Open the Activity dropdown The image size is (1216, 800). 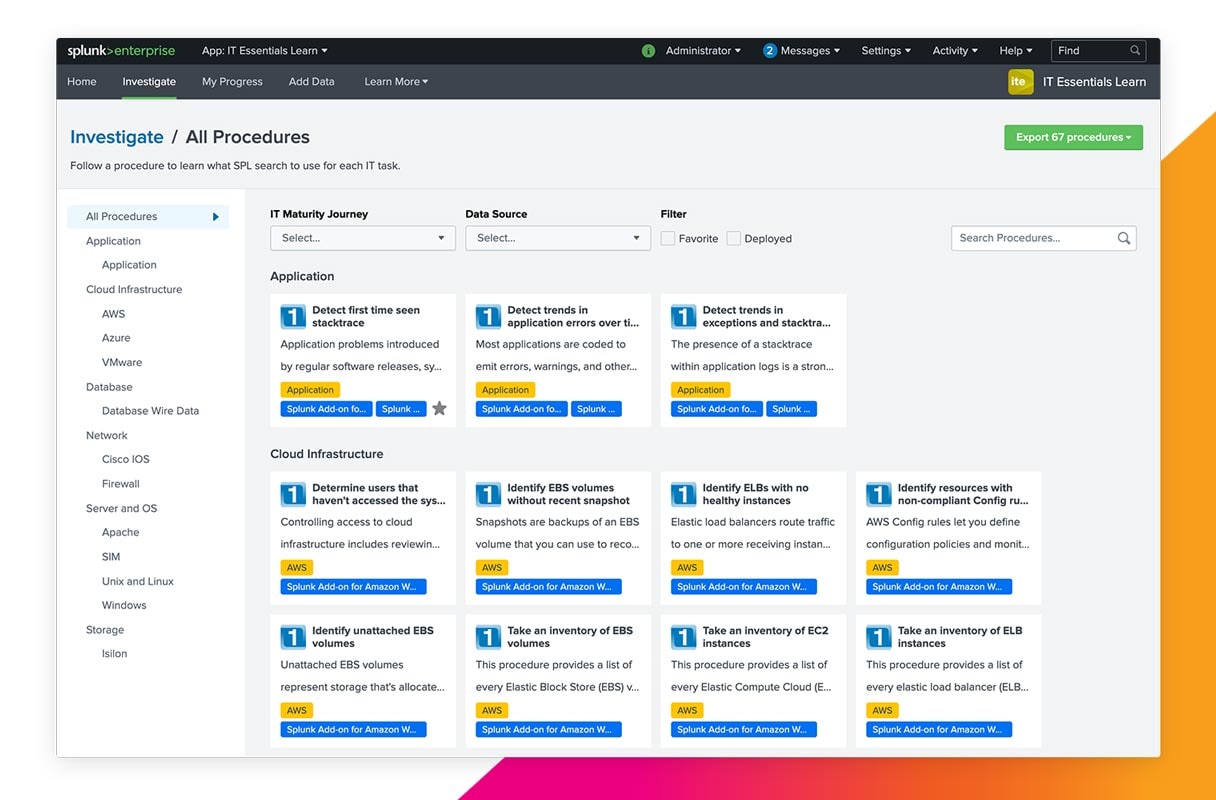(x=955, y=51)
